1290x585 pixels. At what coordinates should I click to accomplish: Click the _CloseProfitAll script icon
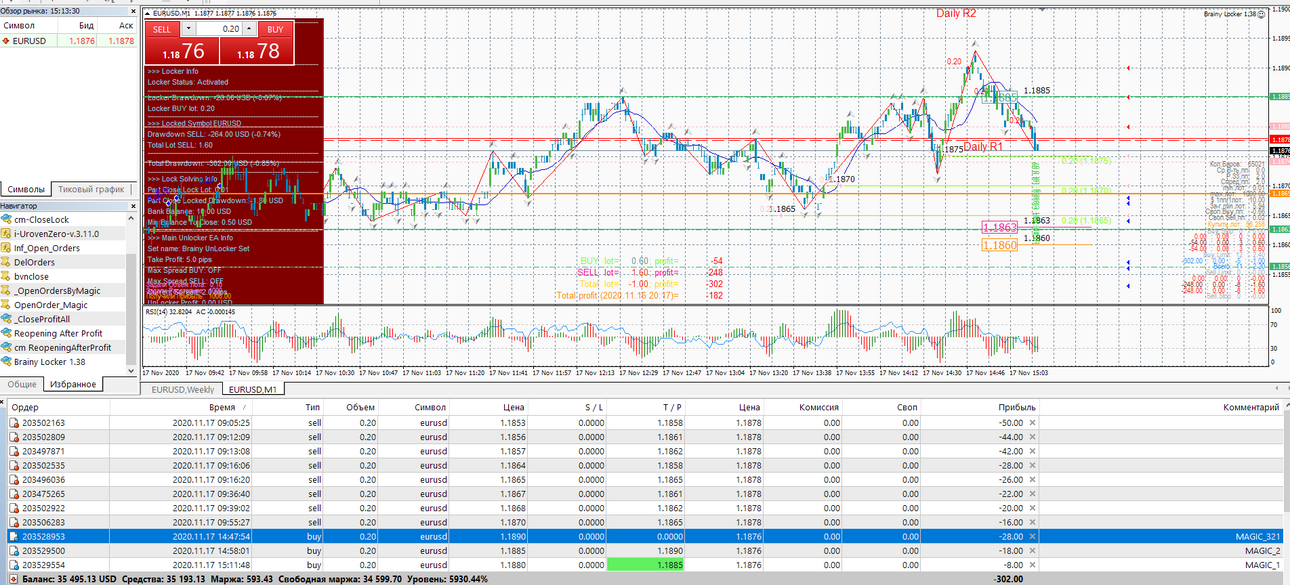(6, 319)
